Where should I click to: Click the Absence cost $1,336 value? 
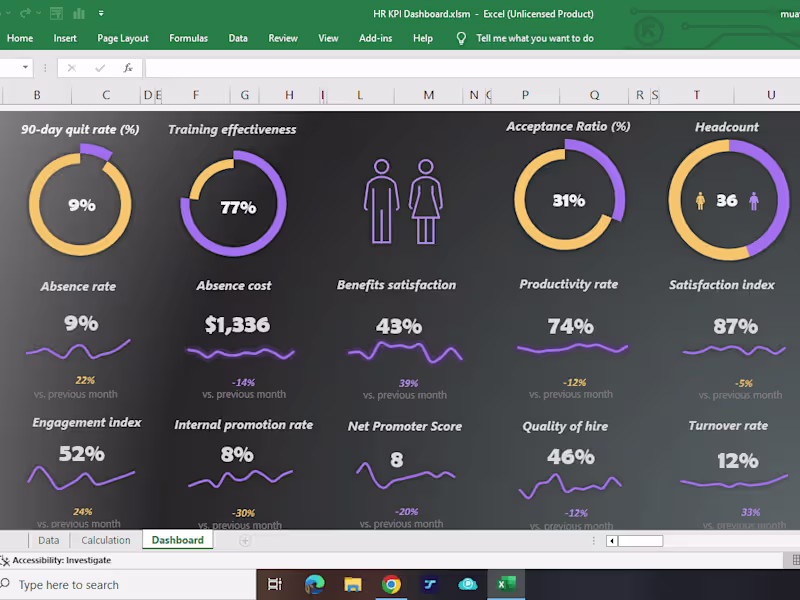[237, 324]
